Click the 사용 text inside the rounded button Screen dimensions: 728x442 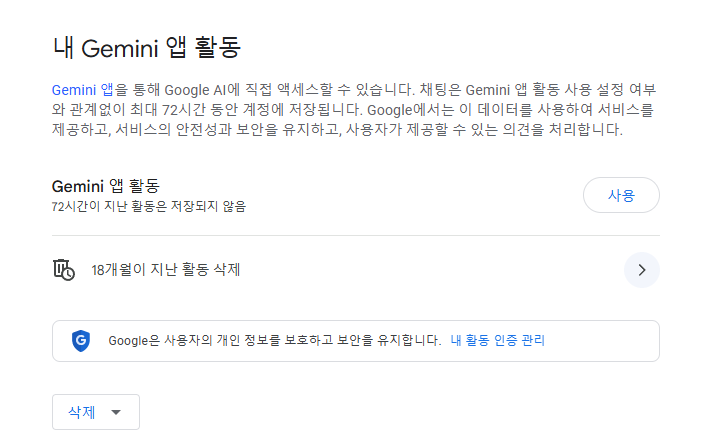tap(621, 195)
